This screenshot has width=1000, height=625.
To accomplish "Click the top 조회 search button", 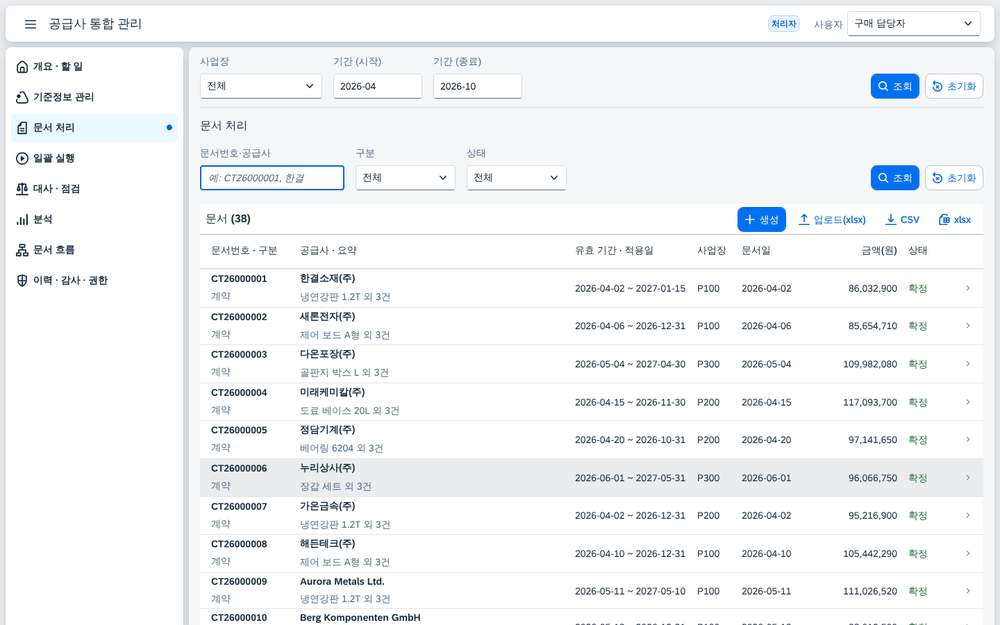I will (x=895, y=86).
